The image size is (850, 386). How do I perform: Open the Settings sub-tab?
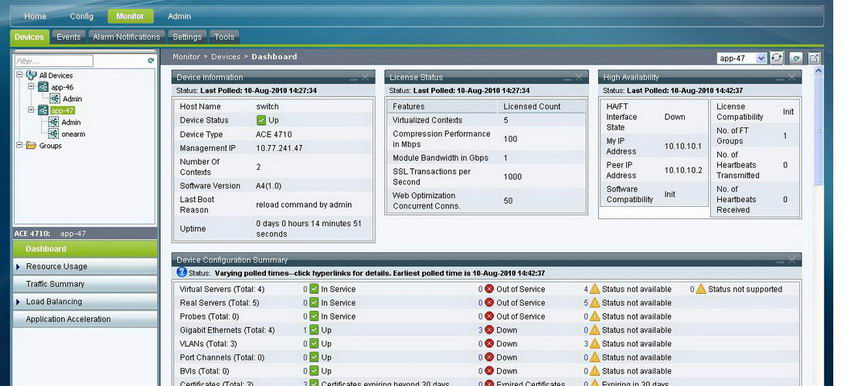[187, 37]
